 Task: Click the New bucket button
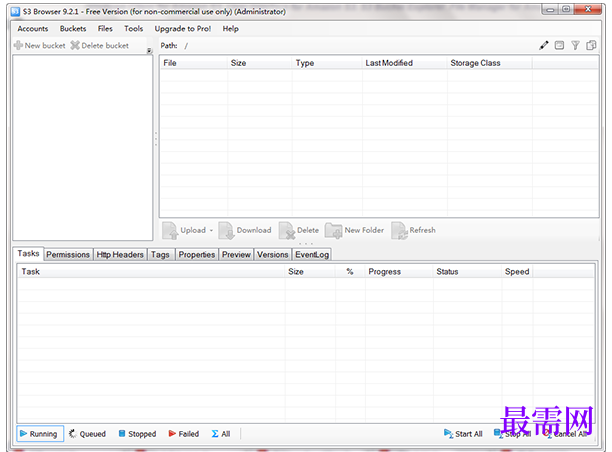click(x=40, y=46)
